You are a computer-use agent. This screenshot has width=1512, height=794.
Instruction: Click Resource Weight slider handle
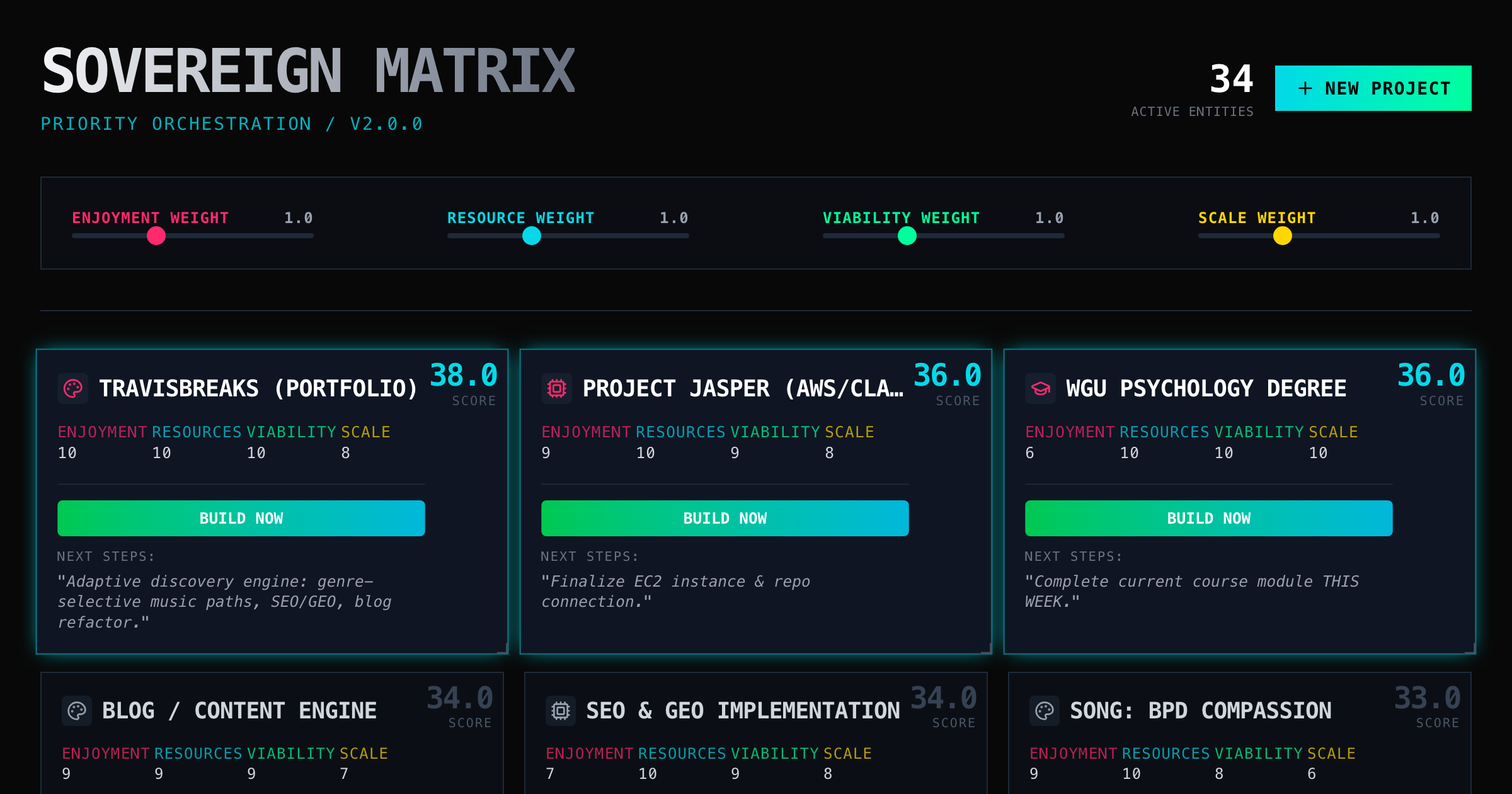pos(532,236)
